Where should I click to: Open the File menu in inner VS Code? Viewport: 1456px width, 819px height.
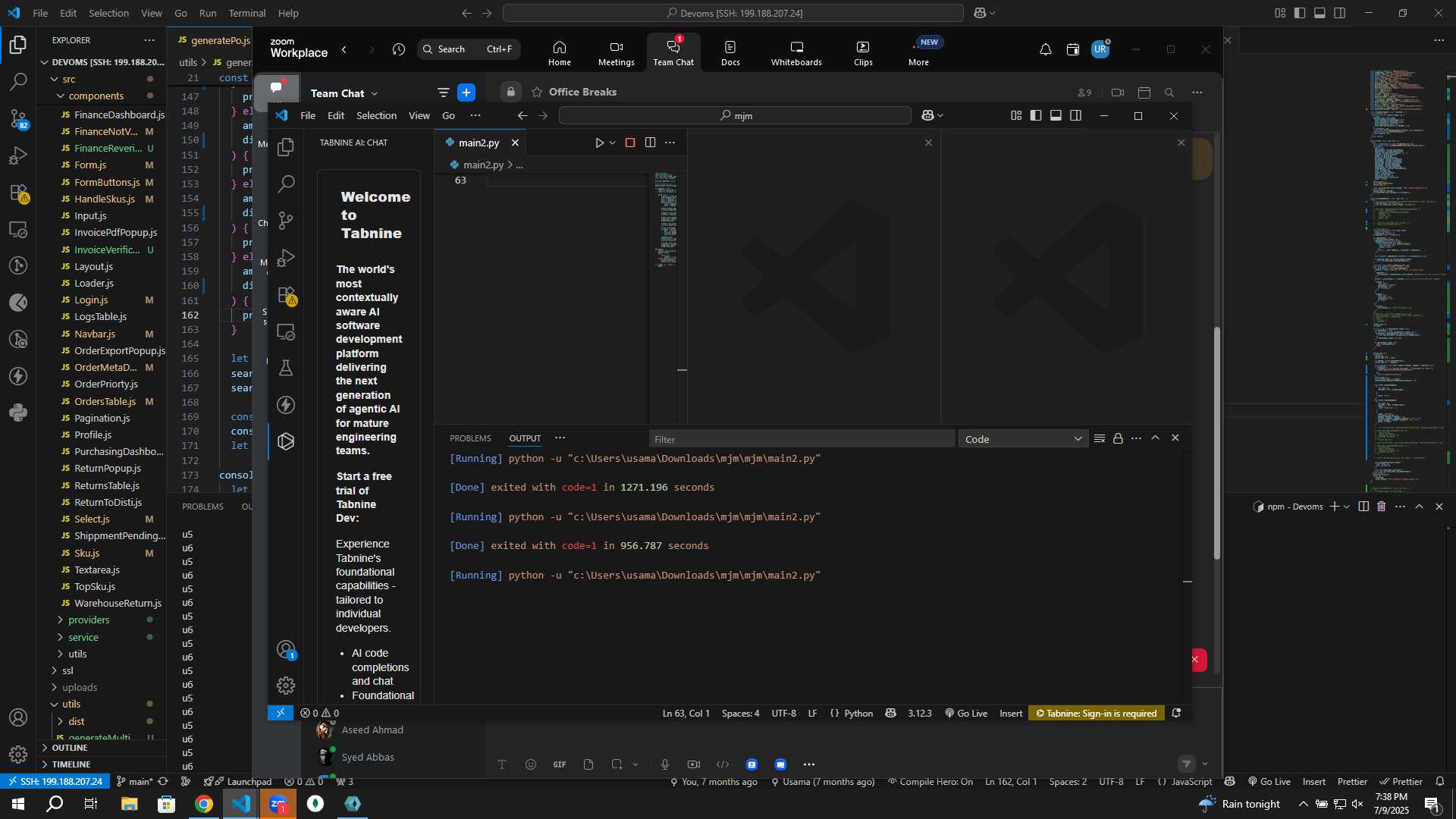308,115
